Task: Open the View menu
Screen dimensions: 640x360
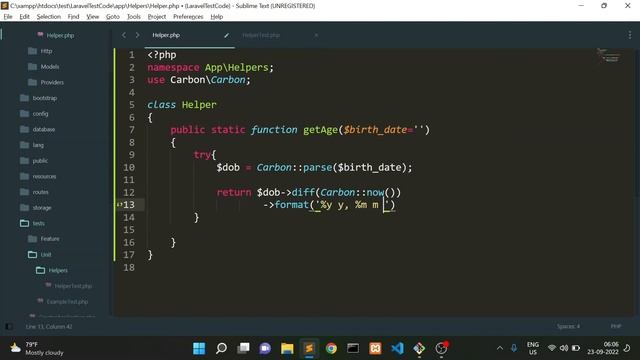Action: 93,17
